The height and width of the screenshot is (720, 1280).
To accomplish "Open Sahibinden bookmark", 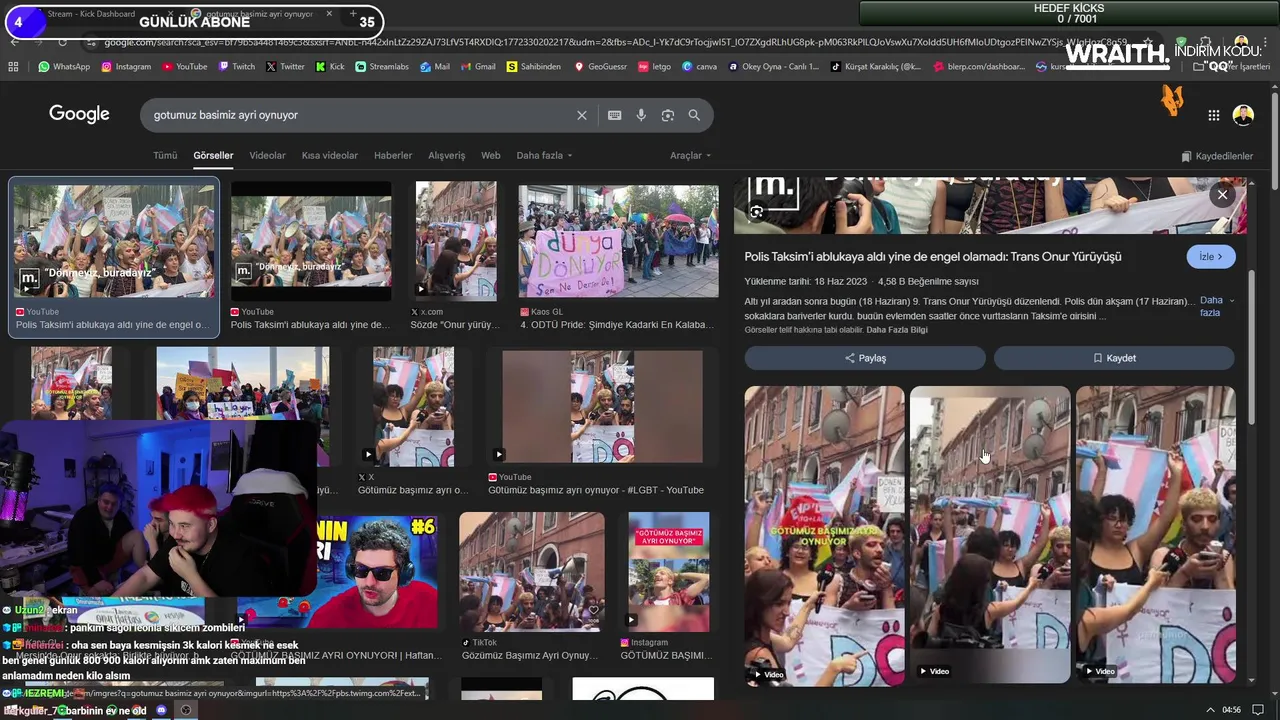I will pyautogui.click(x=534, y=67).
